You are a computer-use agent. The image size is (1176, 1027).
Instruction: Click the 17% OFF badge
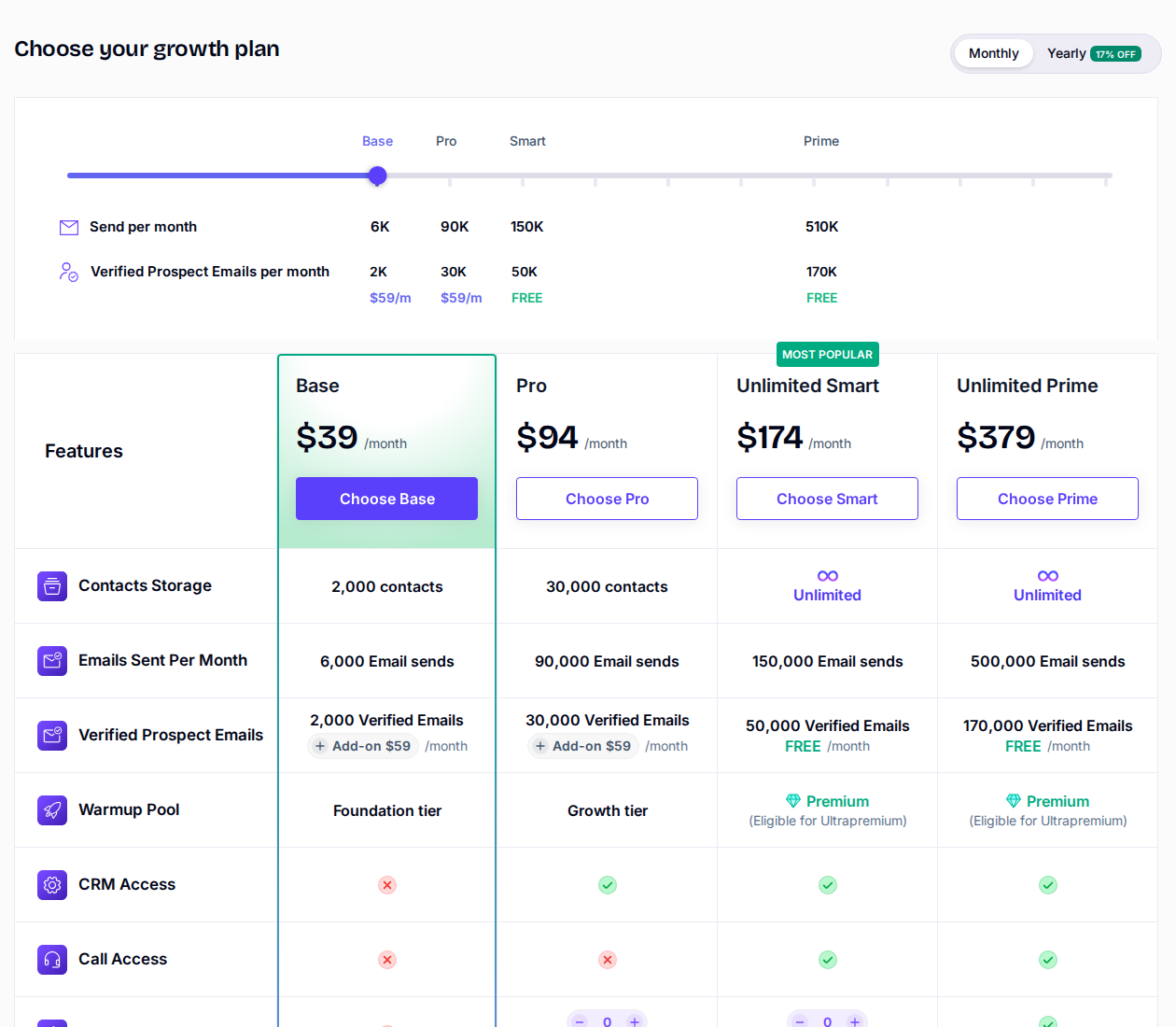(x=1116, y=54)
